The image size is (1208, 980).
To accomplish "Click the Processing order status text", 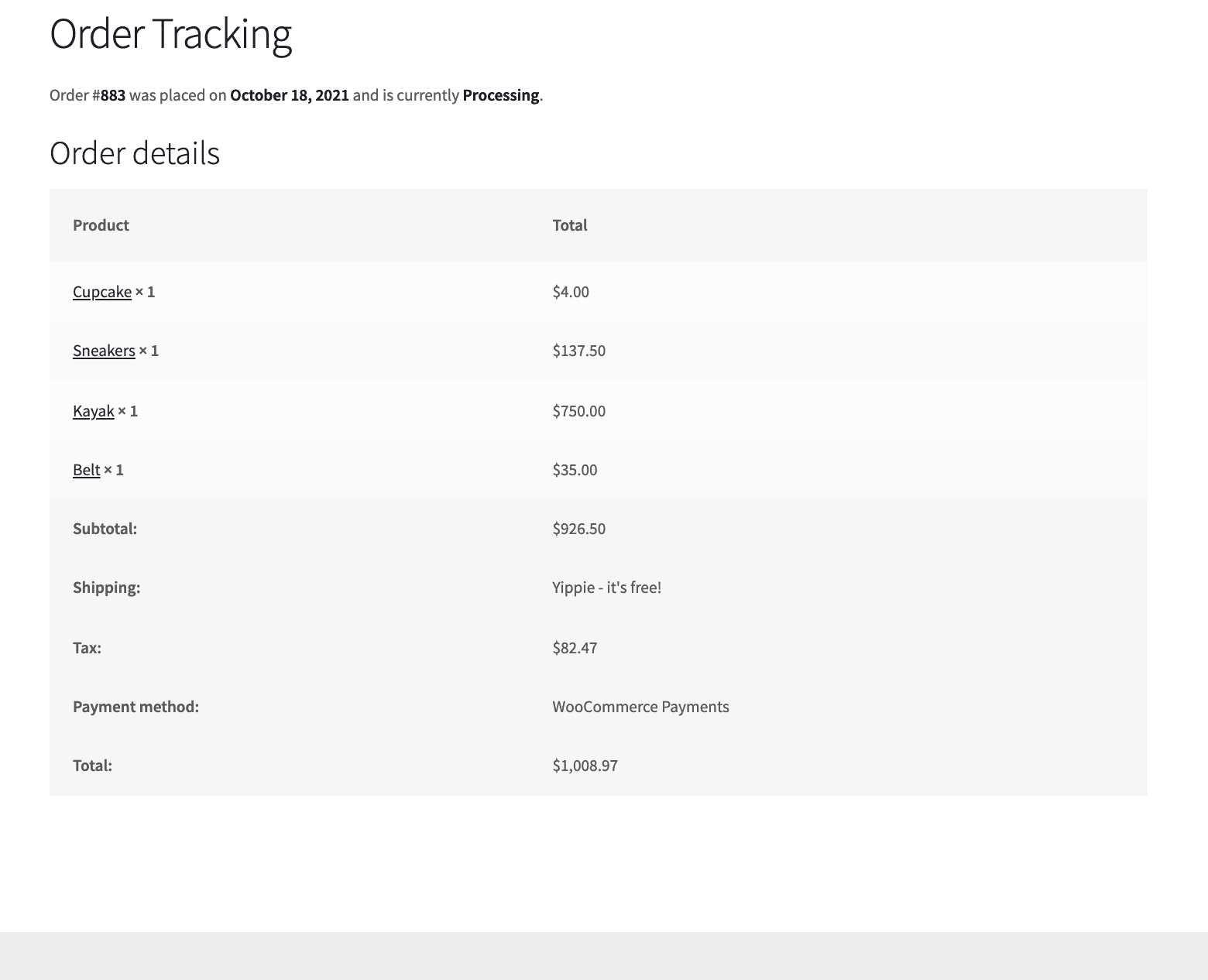I will [x=500, y=95].
